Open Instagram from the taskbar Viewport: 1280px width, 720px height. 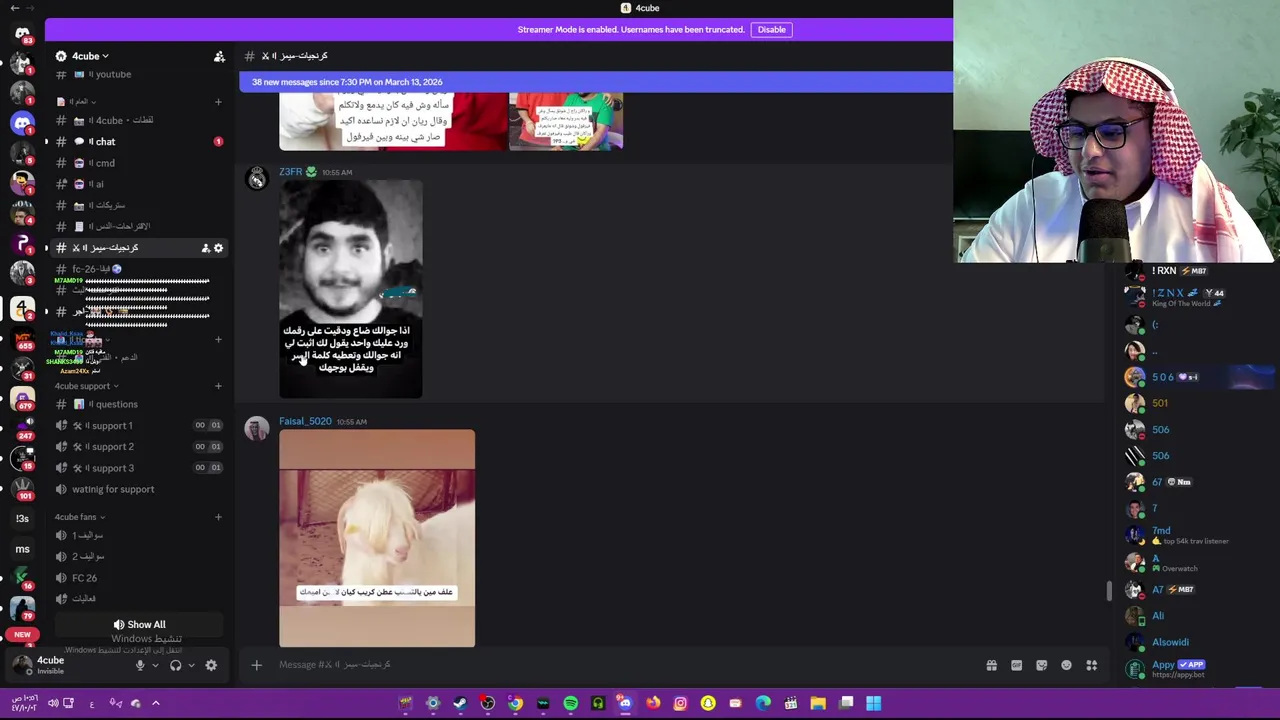[x=680, y=703]
